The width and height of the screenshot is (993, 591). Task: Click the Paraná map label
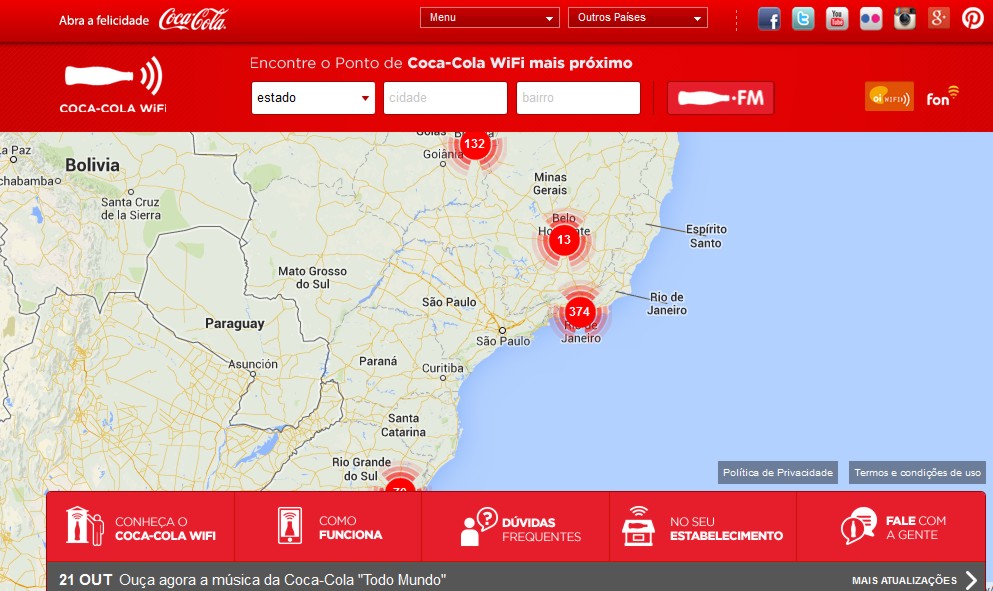tap(378, 361)
